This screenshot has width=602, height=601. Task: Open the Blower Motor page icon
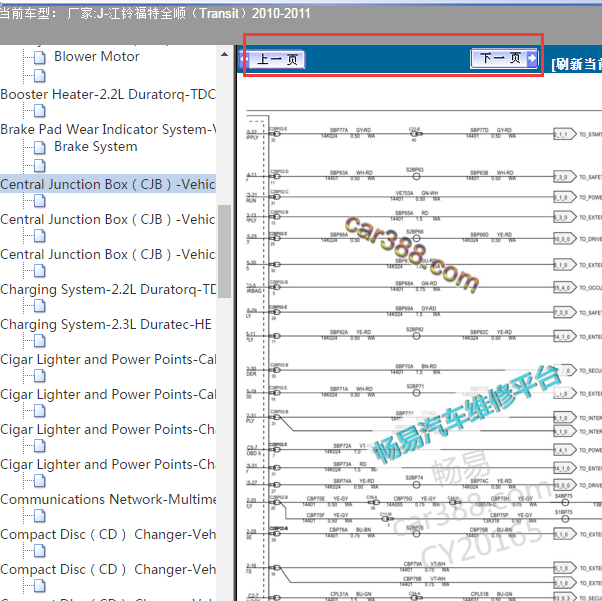pyautogui.click(x=40, y=58)
